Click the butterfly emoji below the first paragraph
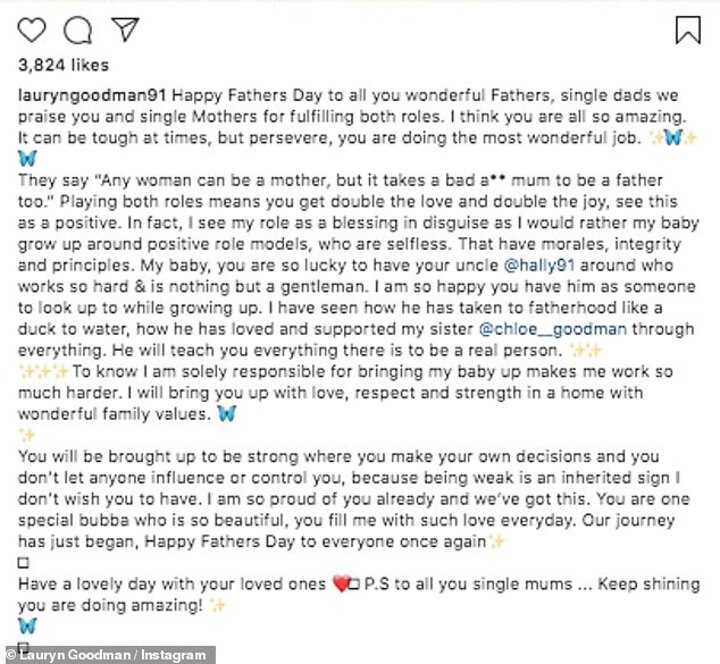This screenshot has height=664, width=720. (x=27, y=157)
